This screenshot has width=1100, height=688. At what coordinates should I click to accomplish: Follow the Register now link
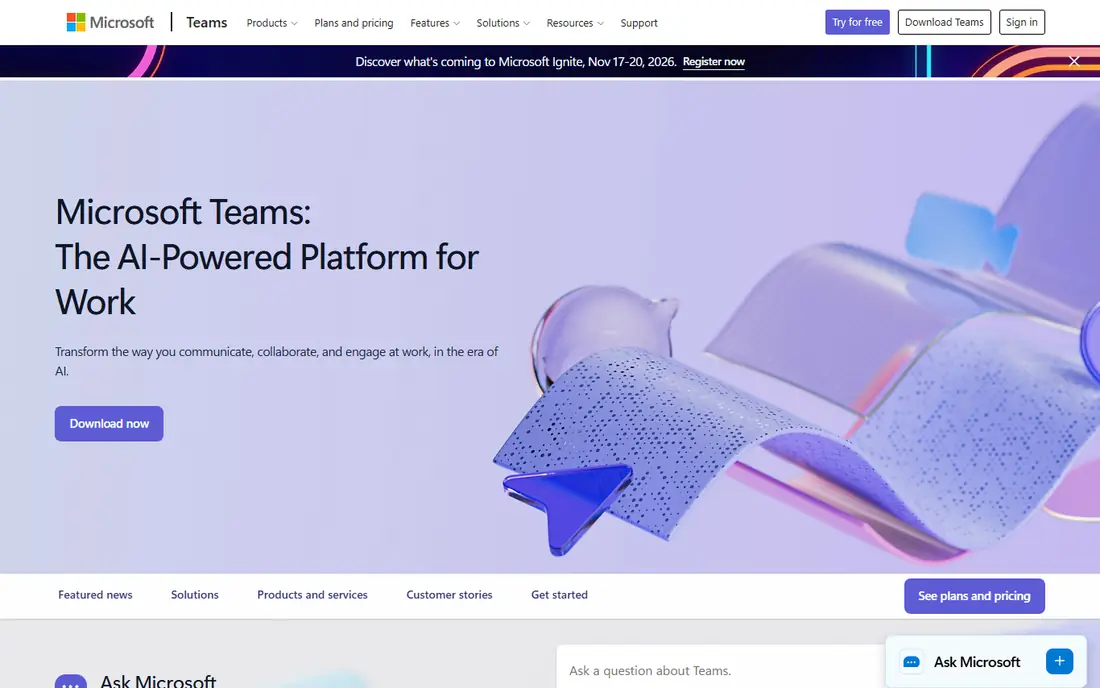tap(713, 62)
